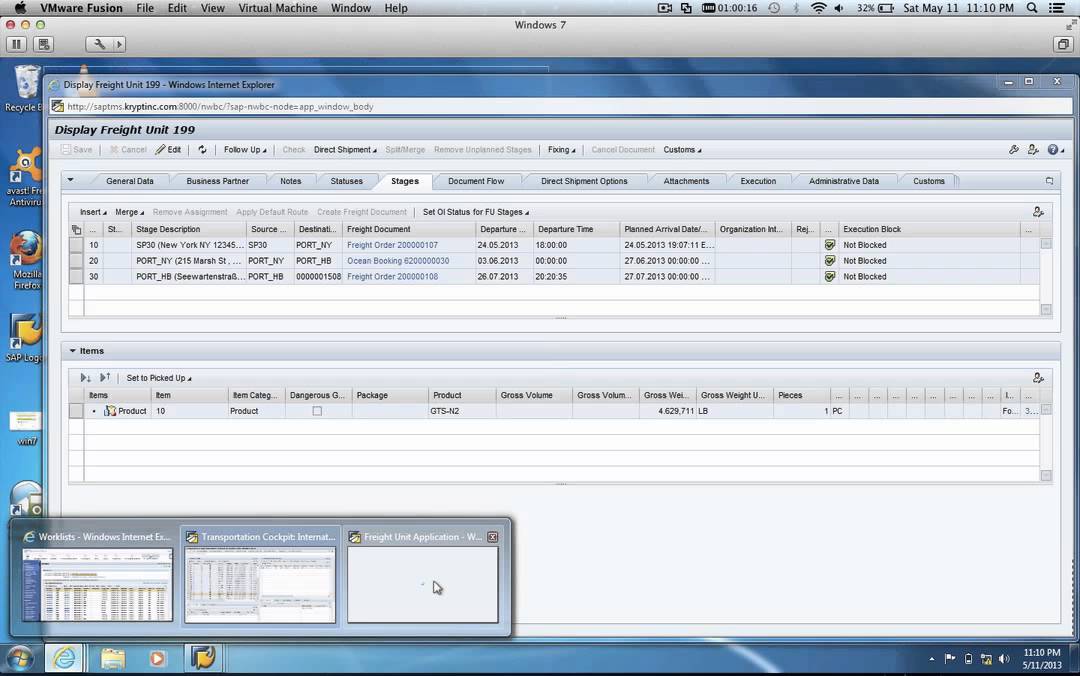
Task: Select the Product item row selector
Action: point(76,411)
